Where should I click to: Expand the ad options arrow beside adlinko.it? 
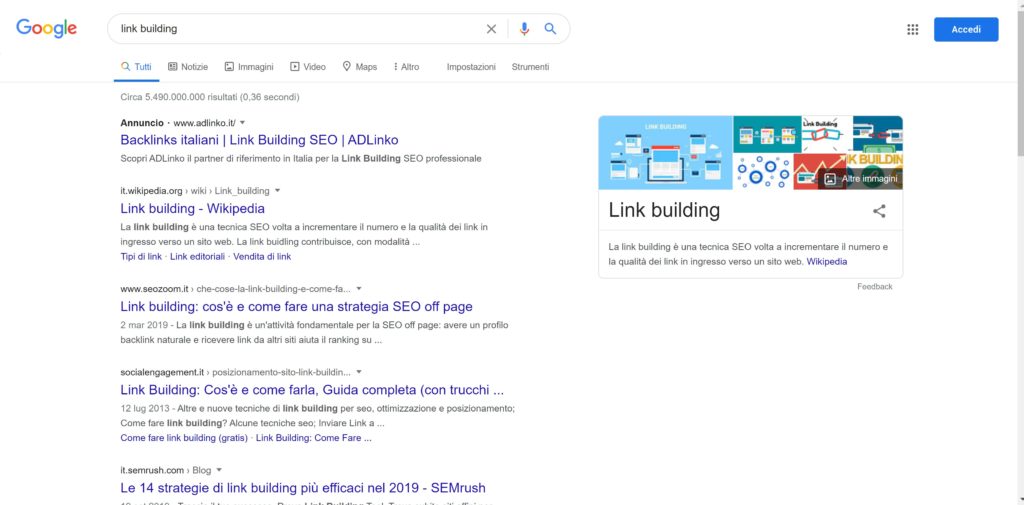click(x=242, y=122)
